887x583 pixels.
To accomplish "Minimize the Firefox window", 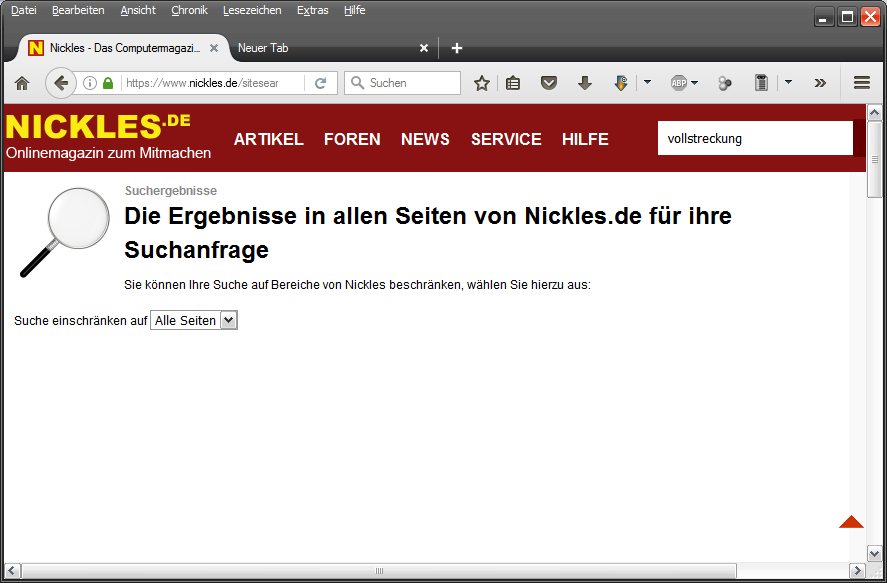I will coord(824,17).
